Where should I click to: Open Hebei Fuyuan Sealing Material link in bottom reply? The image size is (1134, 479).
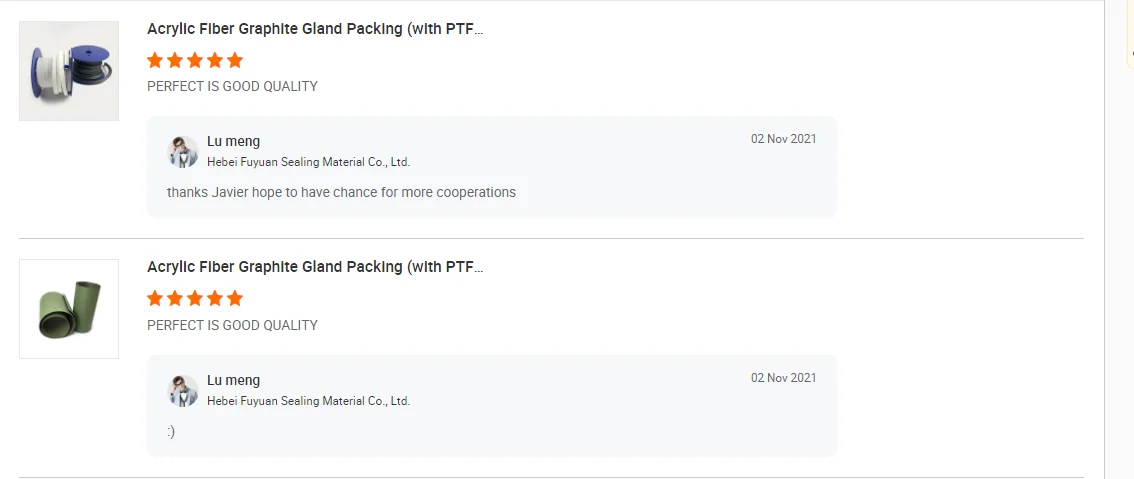coord(308,401)
